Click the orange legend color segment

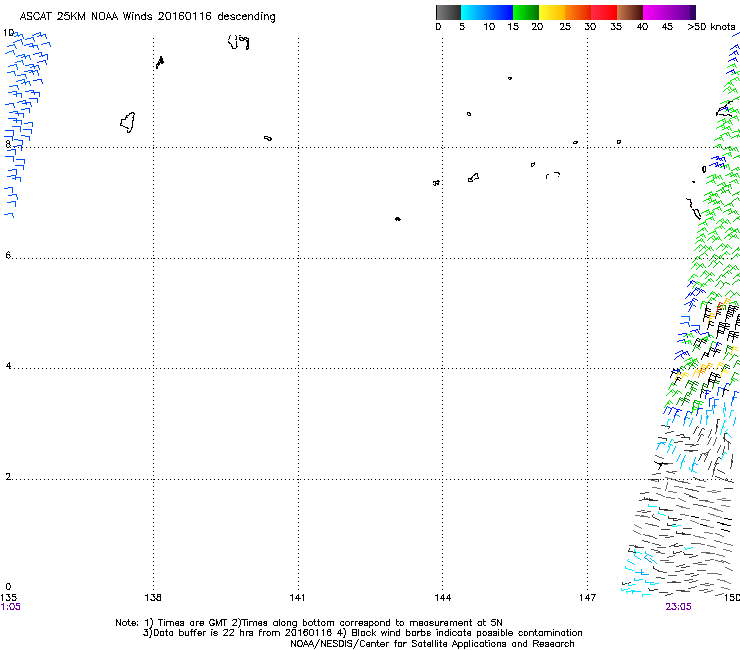click(578, 12)
